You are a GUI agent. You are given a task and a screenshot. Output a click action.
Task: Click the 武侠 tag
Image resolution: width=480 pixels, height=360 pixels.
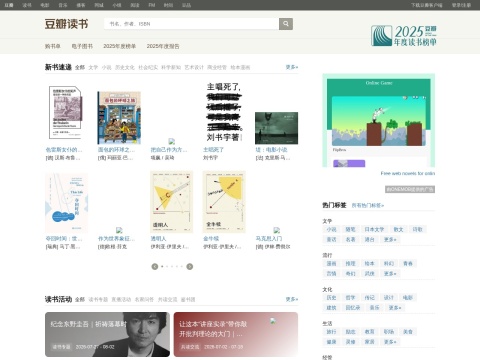coord(369,273)
